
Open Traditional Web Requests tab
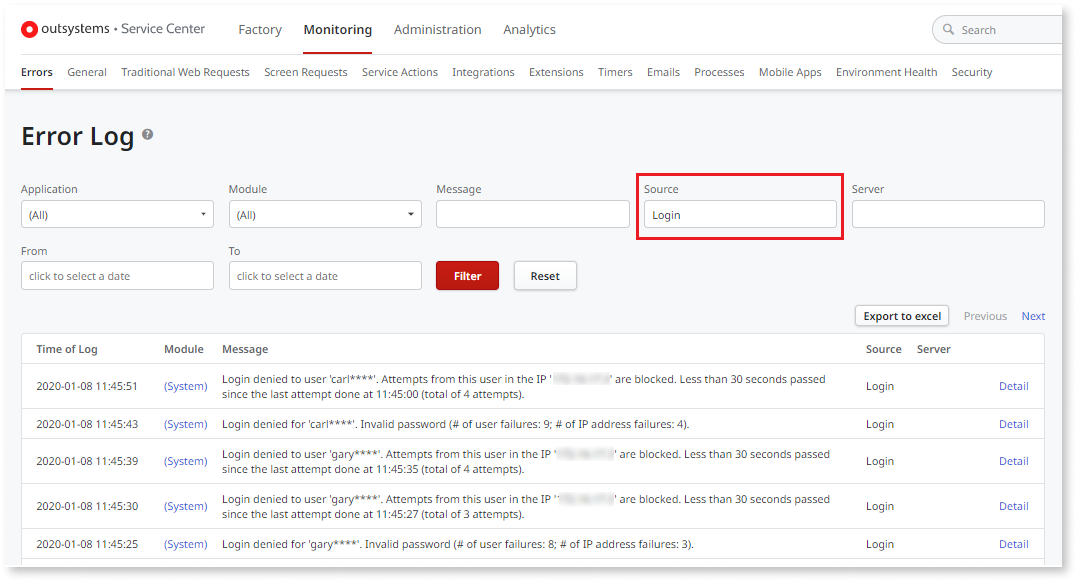click(185, 72)
